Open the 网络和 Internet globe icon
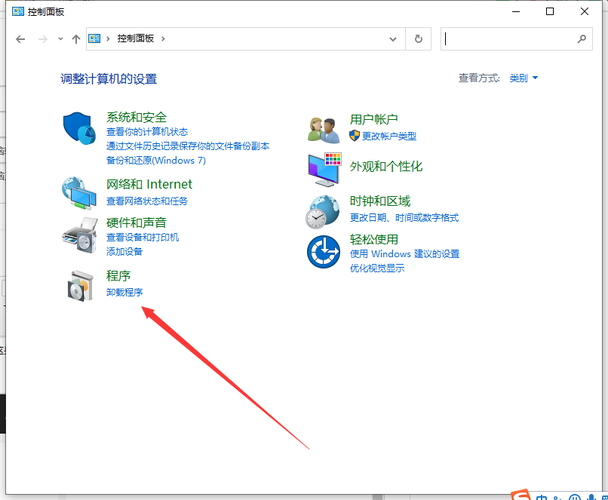 [x=79, y=193]
